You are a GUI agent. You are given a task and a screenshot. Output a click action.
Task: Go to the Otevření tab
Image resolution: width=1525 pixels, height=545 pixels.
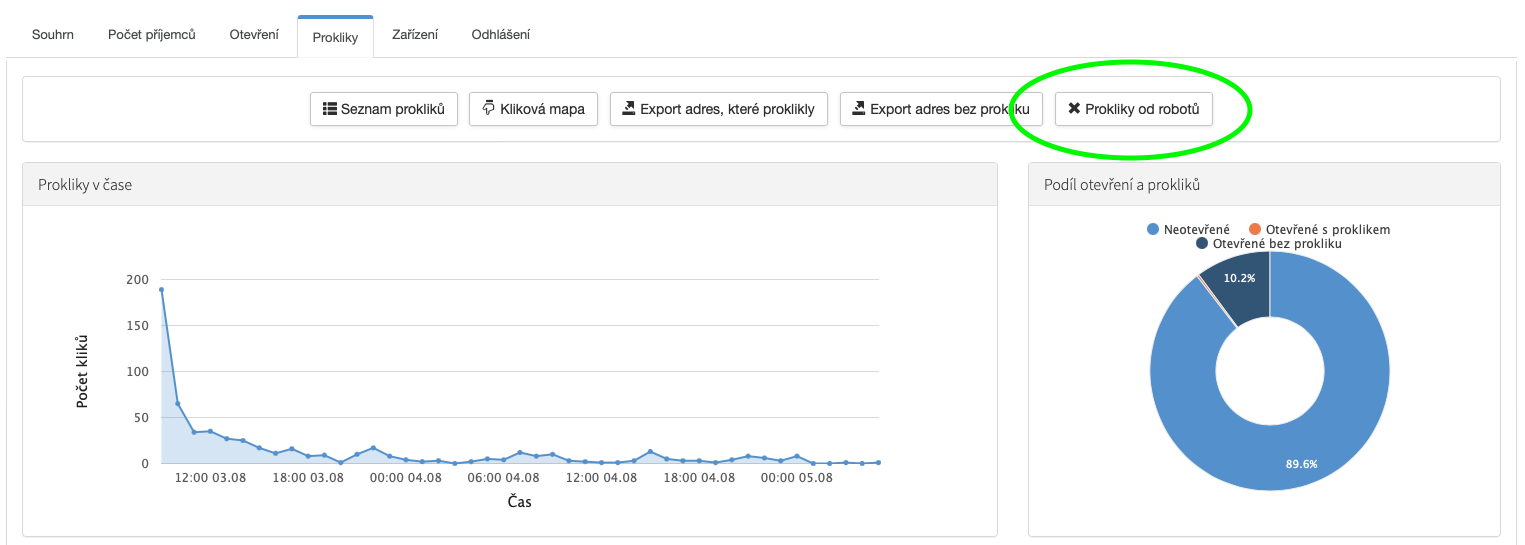pos(254,35)
